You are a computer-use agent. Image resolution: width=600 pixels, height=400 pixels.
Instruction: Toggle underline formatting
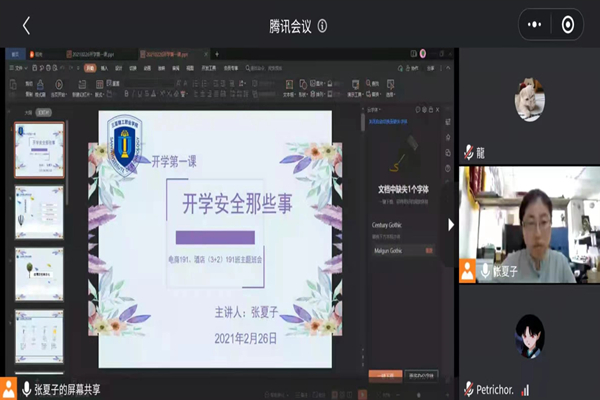(140, 94)
